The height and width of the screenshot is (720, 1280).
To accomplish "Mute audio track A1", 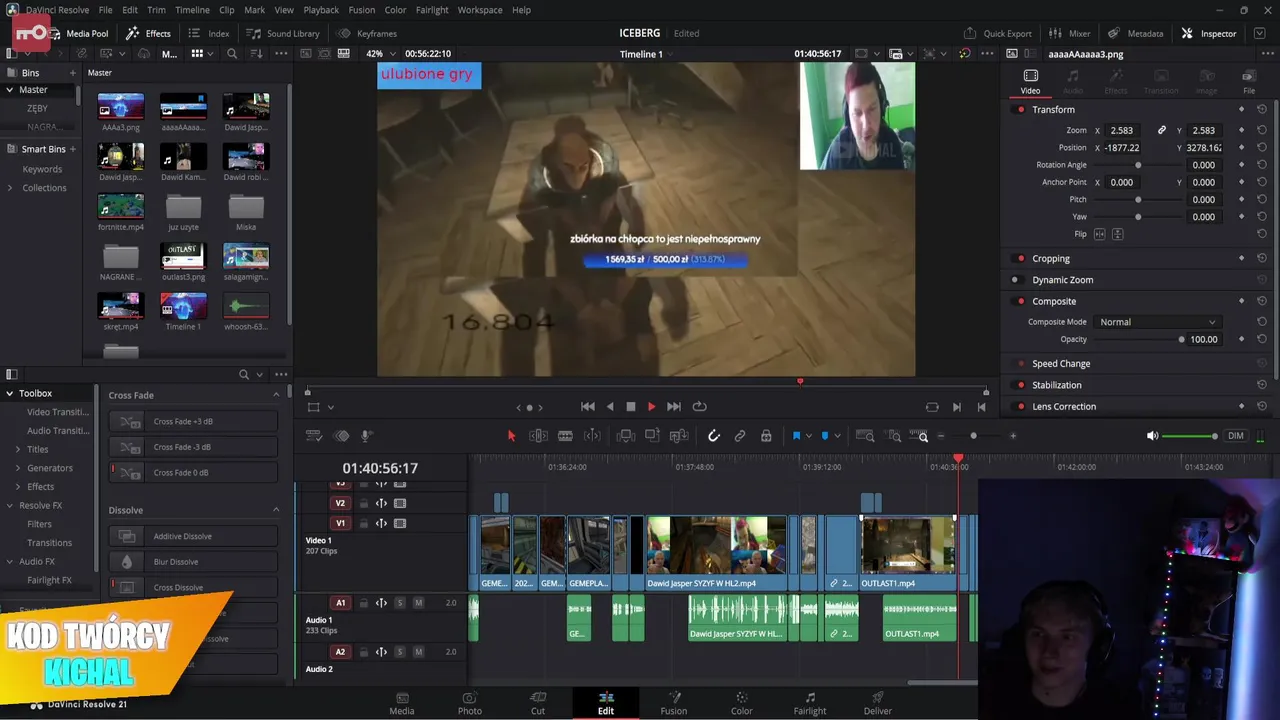I will pos(418,603).
